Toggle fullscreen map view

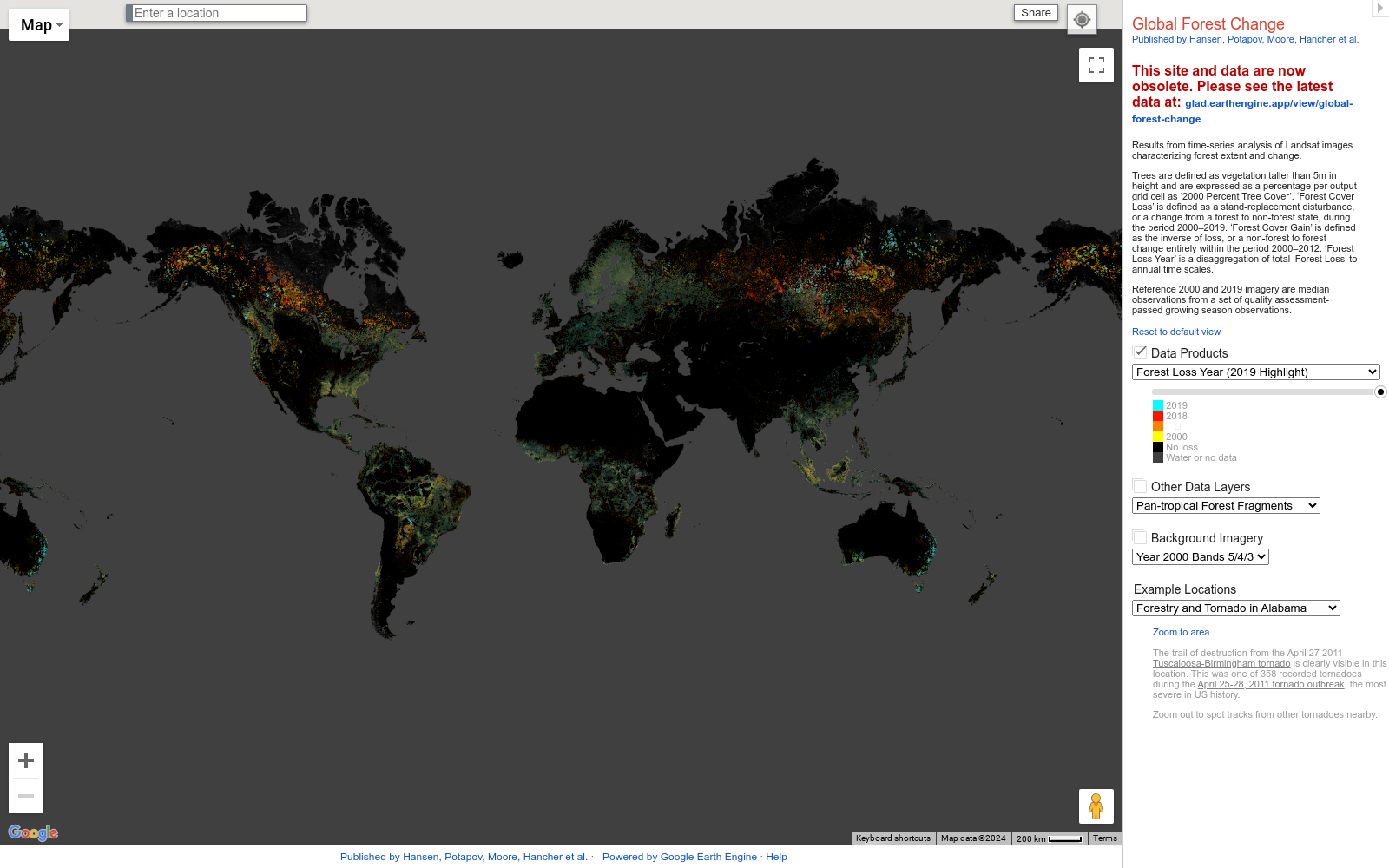pos(1096,65)
